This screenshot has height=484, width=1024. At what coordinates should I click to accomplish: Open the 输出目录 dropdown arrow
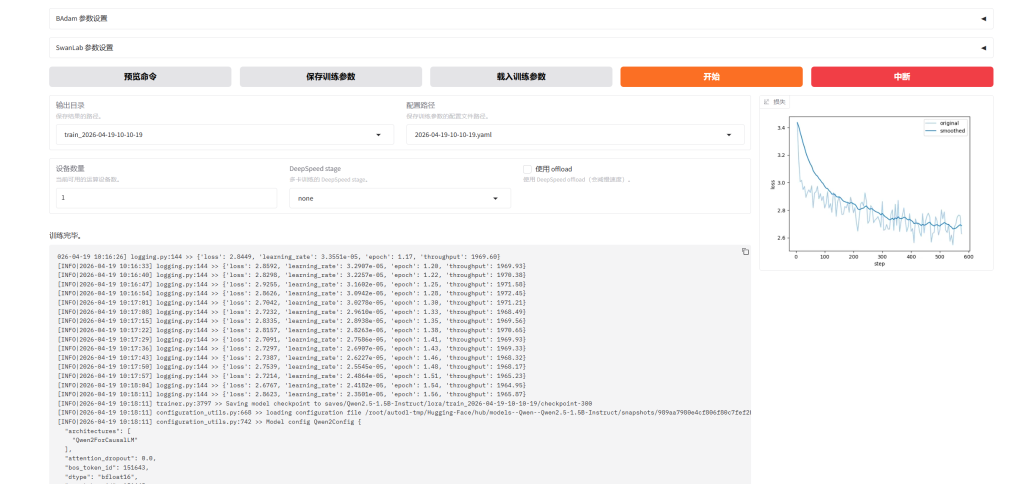click(x=378, y=135)
